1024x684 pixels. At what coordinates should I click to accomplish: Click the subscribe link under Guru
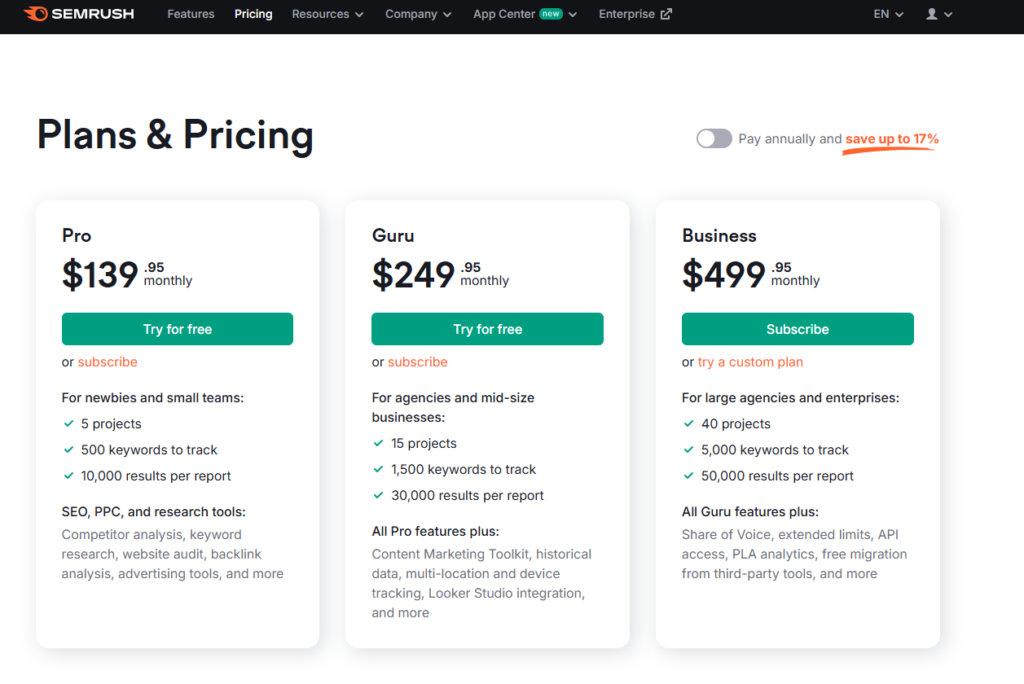click(417, 362)
